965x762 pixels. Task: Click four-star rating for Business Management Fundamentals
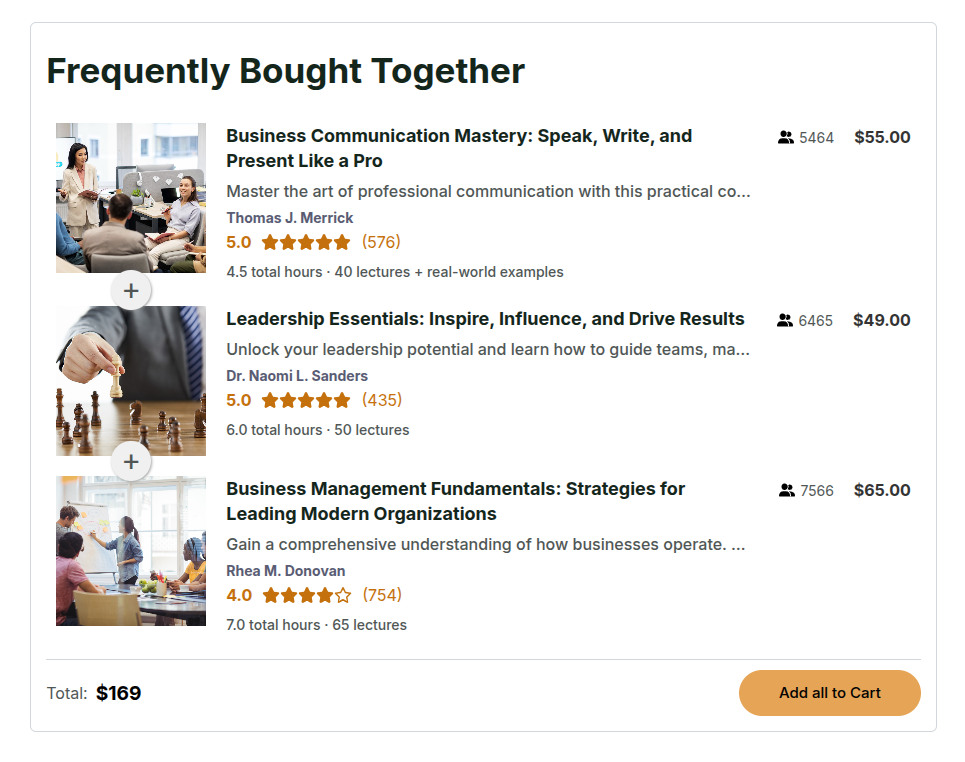point(306,595)
